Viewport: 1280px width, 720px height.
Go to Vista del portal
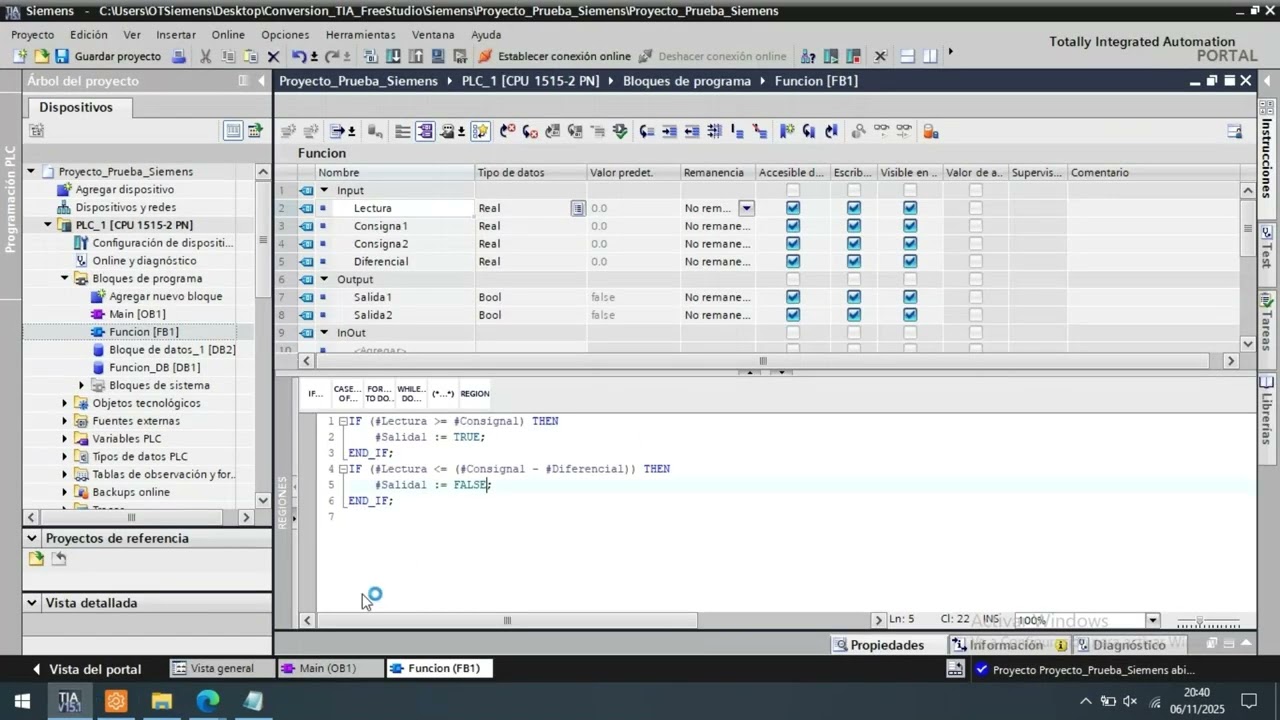[x=87, y=669]
